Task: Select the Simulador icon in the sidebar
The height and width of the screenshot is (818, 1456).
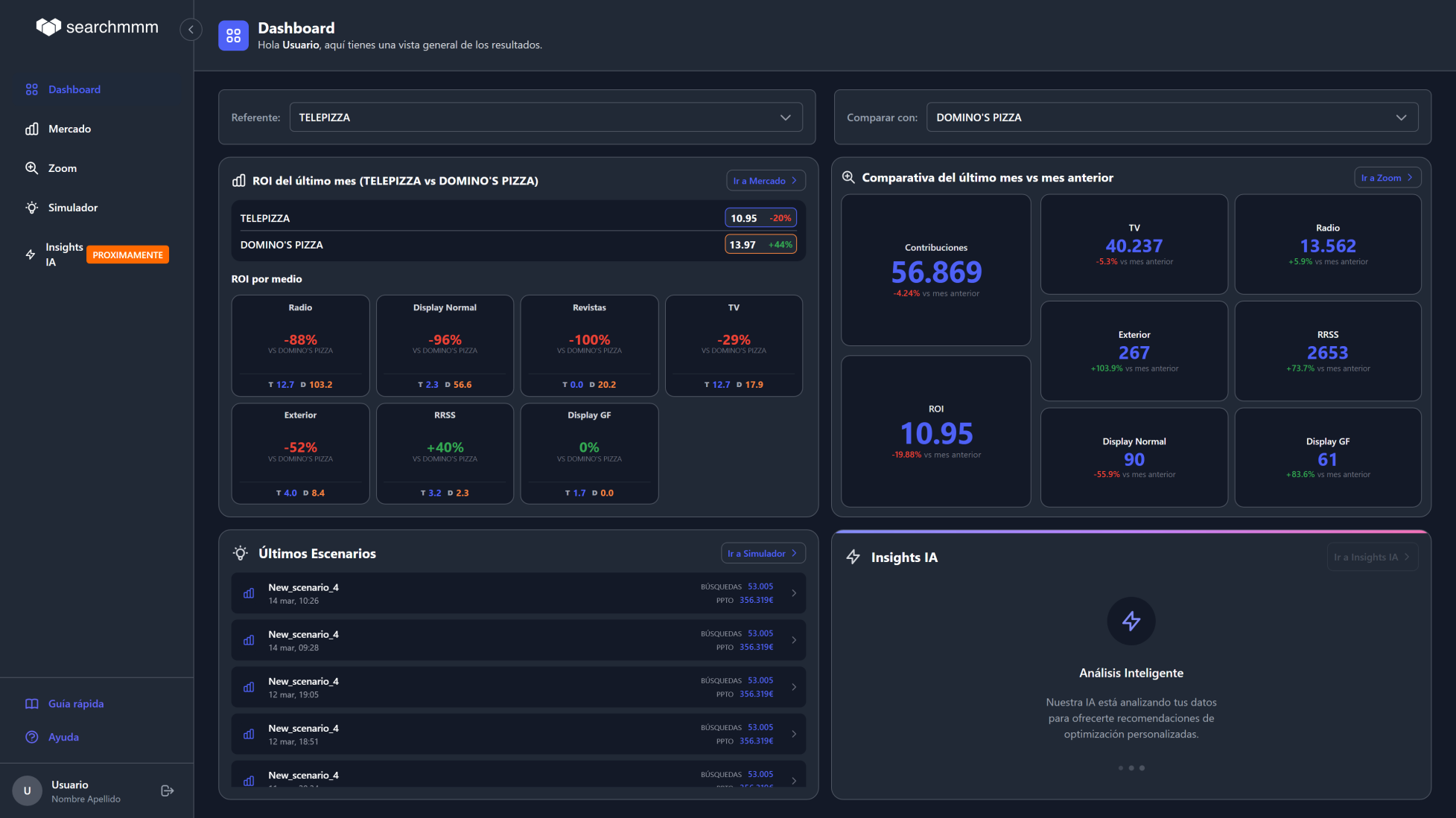Action: [x=32, y=208]
